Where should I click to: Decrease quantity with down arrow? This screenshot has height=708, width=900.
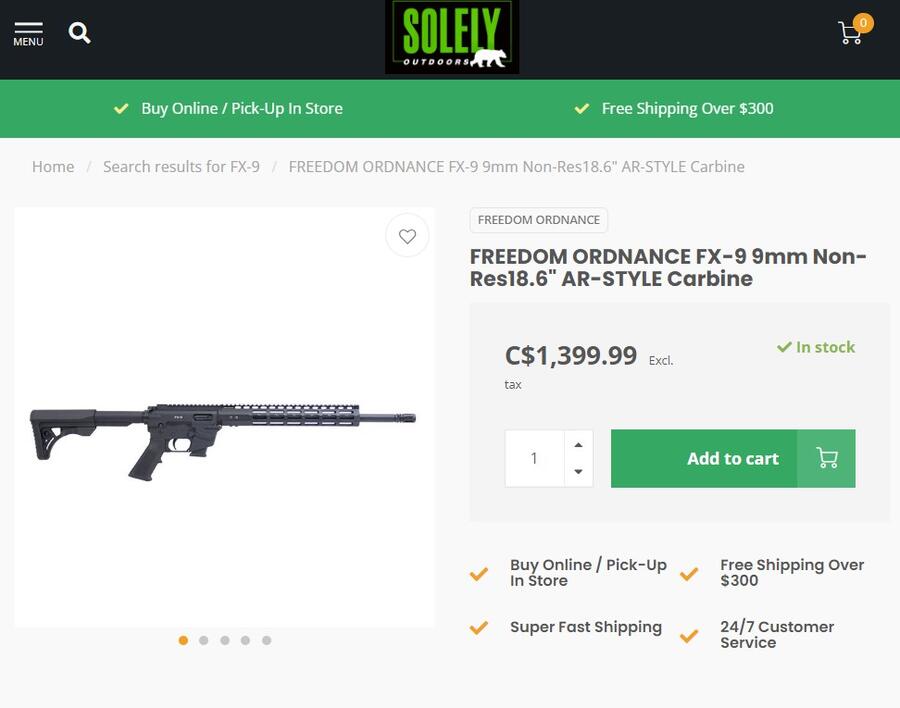coord(578,472)
